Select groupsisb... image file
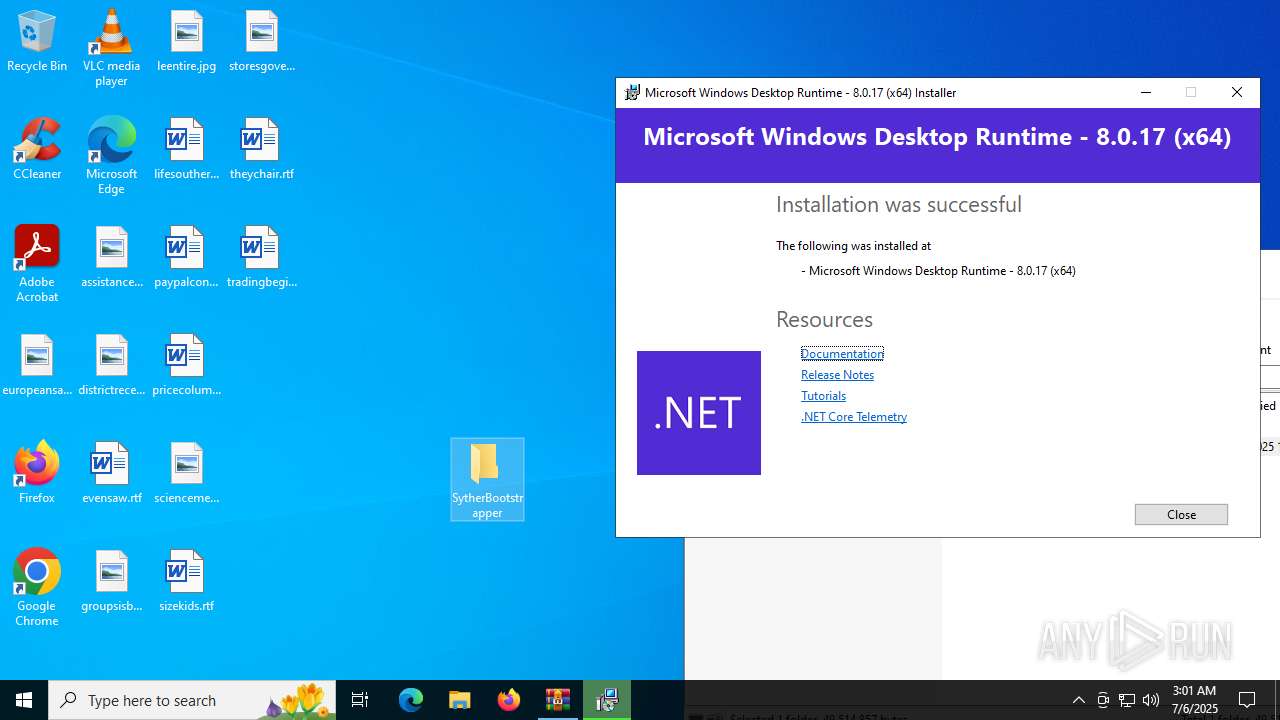This screenshot has width=1280, height=720. (x=111, y=582)
